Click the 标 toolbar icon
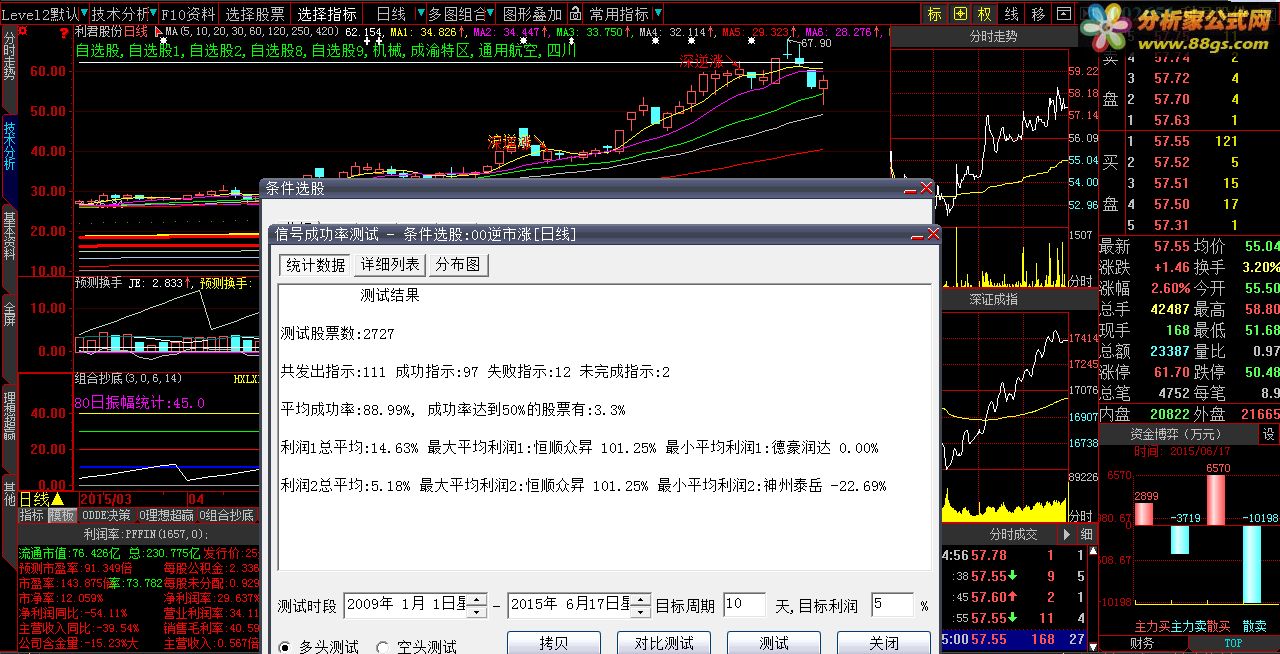 click(934, 14)
